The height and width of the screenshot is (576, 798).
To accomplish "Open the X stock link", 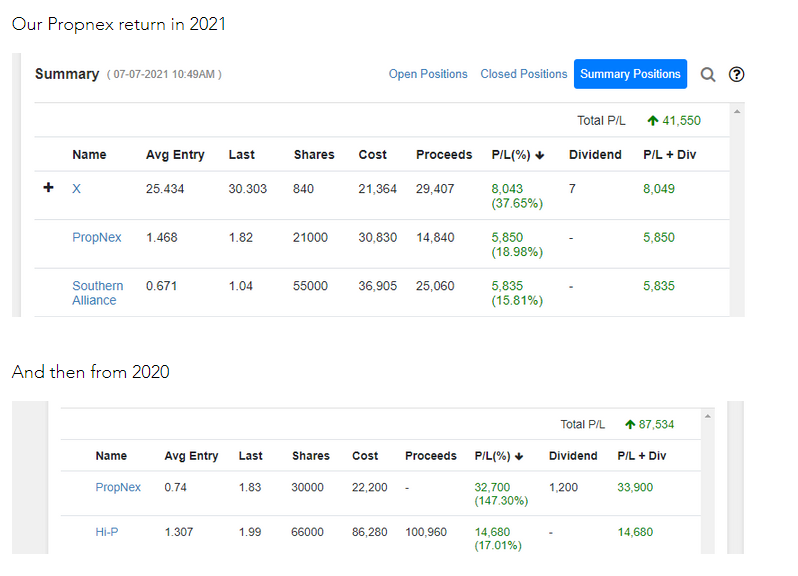I will tap(76, 189).
